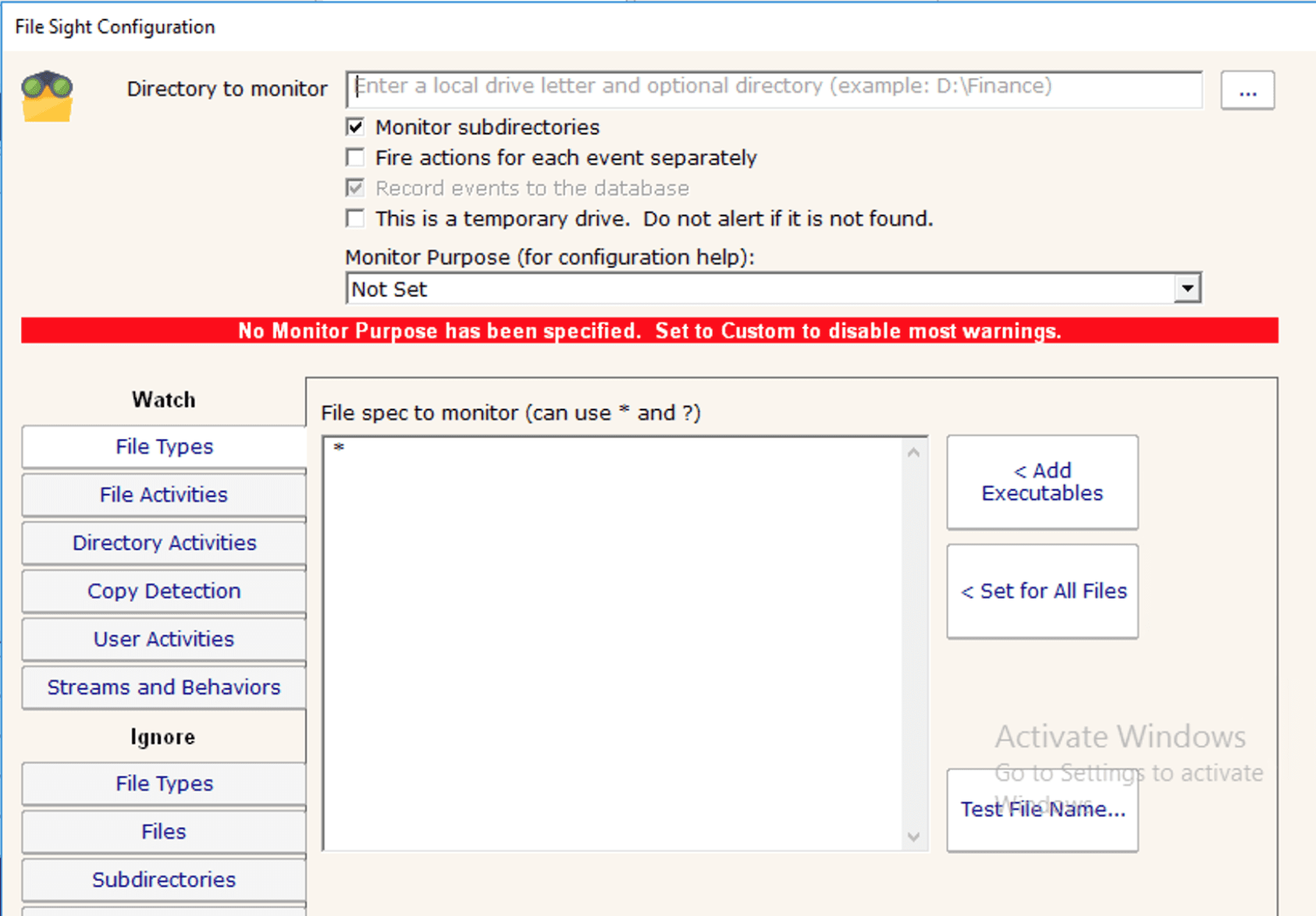Screen dimensions: 1316x916
Task: Open Ignore Subdirectories tab
Action: (164, 880)
